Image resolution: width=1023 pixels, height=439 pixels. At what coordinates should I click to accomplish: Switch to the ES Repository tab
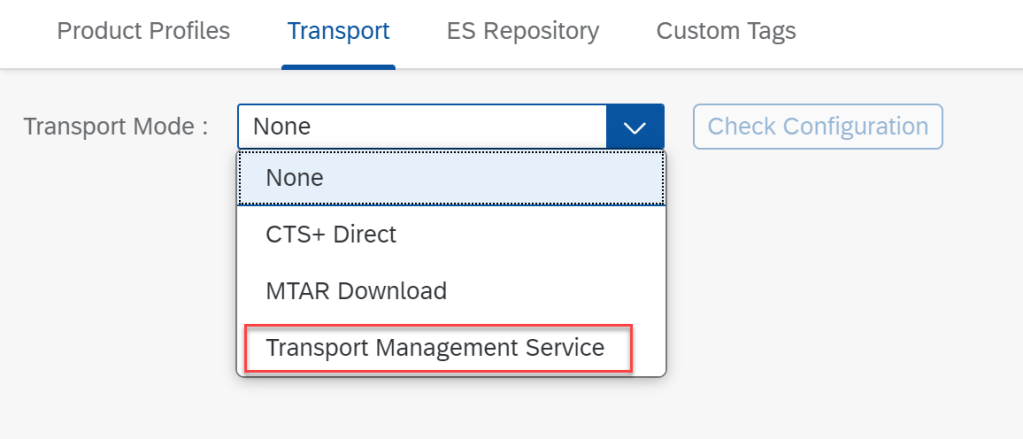click(x=523, y=31)
